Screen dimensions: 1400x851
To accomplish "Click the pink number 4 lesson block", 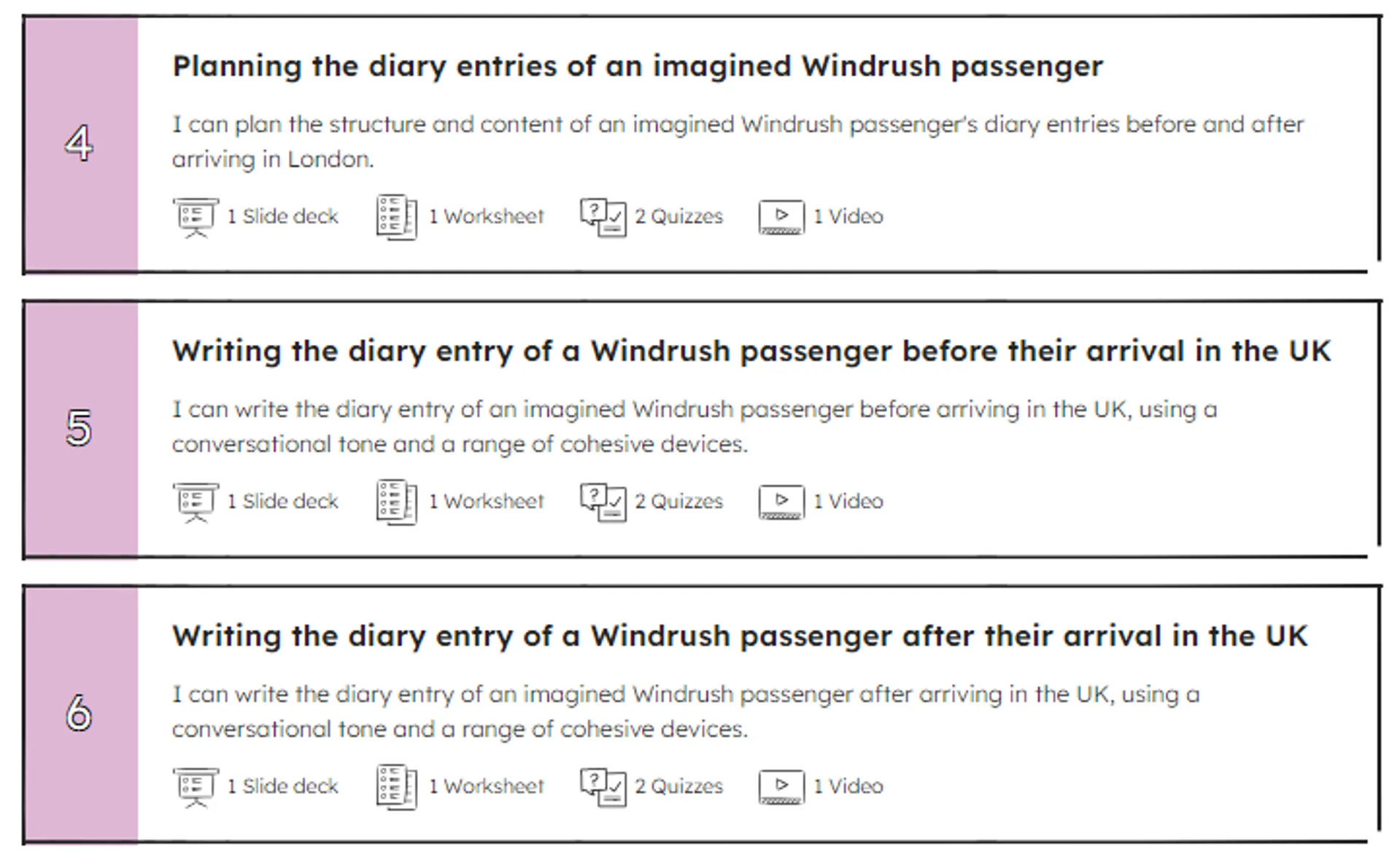I will 80,144.
